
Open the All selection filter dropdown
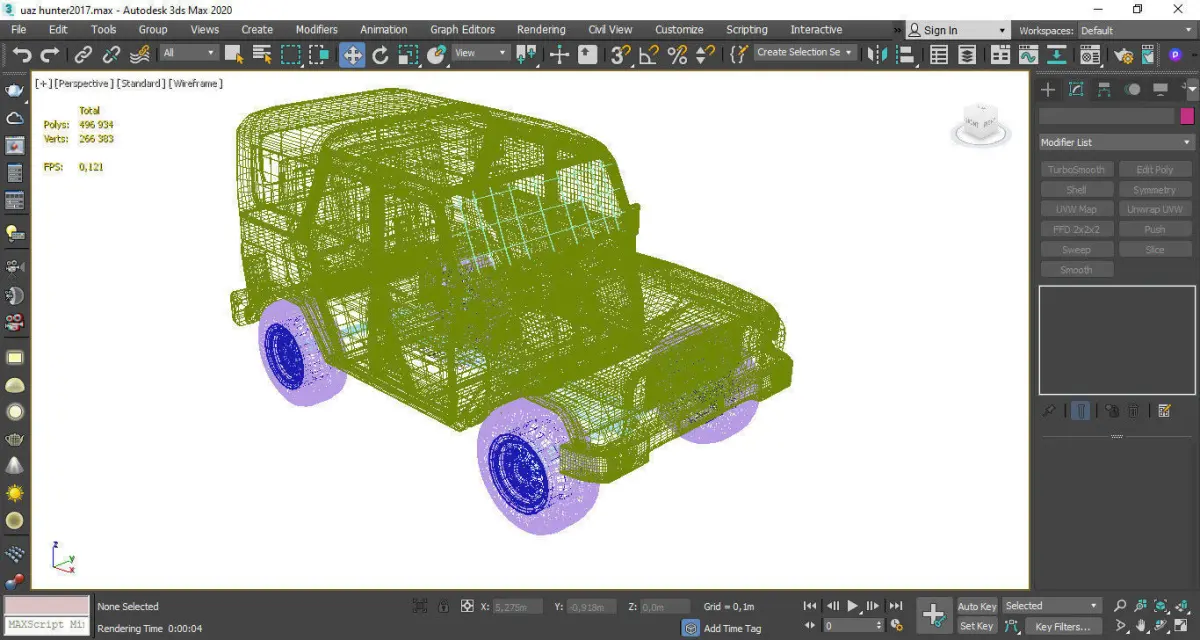pos(189,53)
